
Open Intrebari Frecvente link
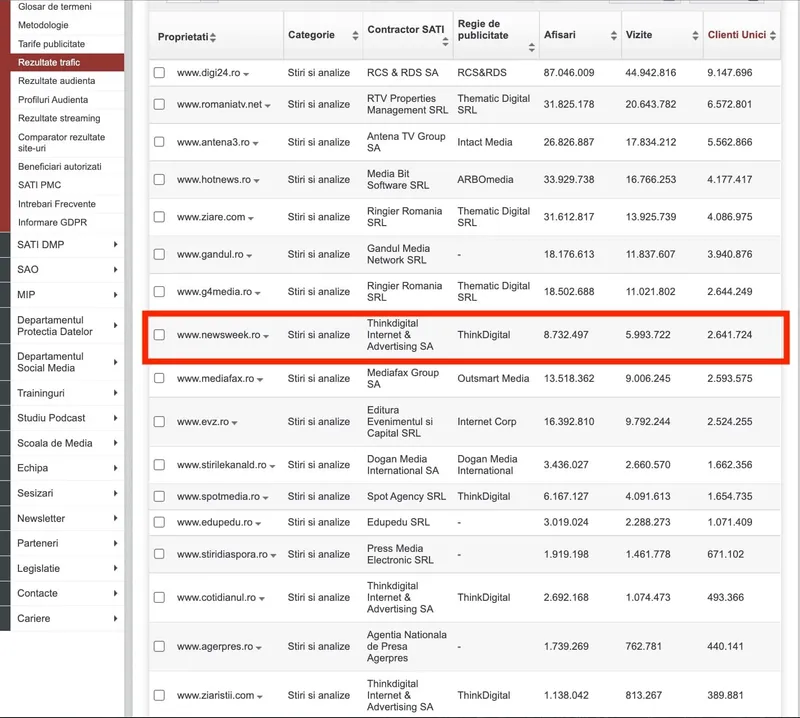pos(57,204)
